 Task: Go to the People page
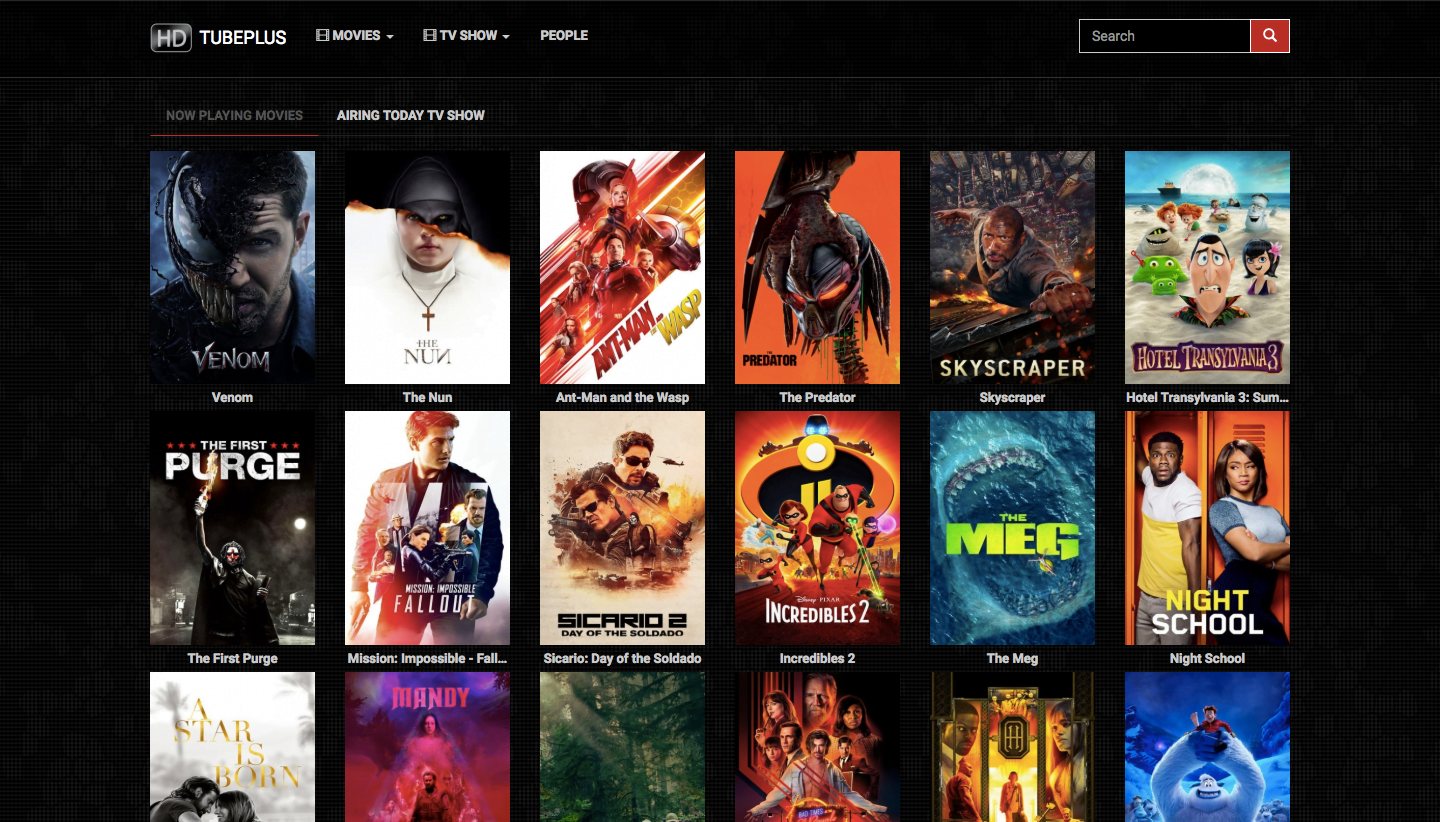coord(564,35)
